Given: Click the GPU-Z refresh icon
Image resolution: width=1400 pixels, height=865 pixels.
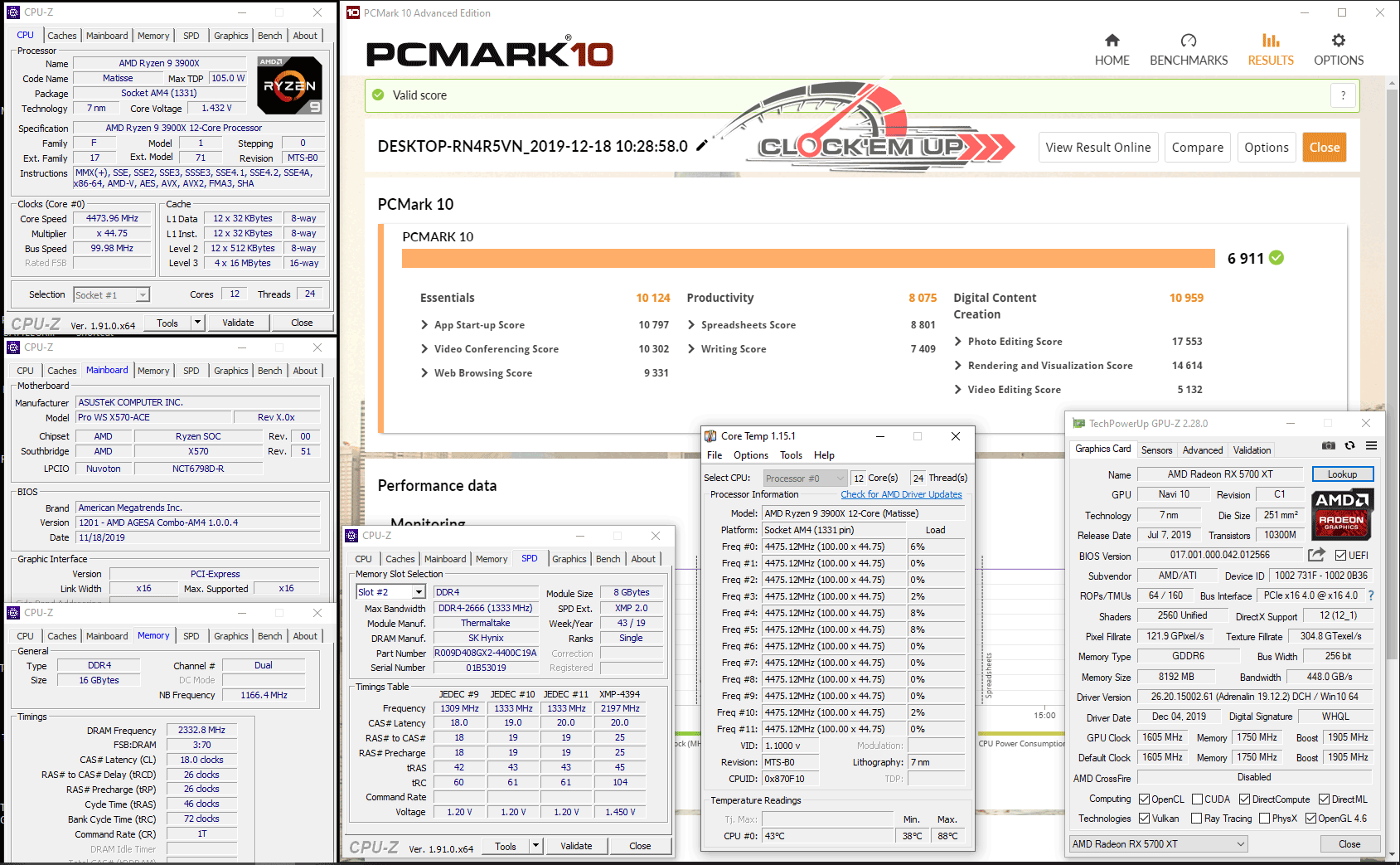Looking at the screenshot, I should tap(1349, 446).
